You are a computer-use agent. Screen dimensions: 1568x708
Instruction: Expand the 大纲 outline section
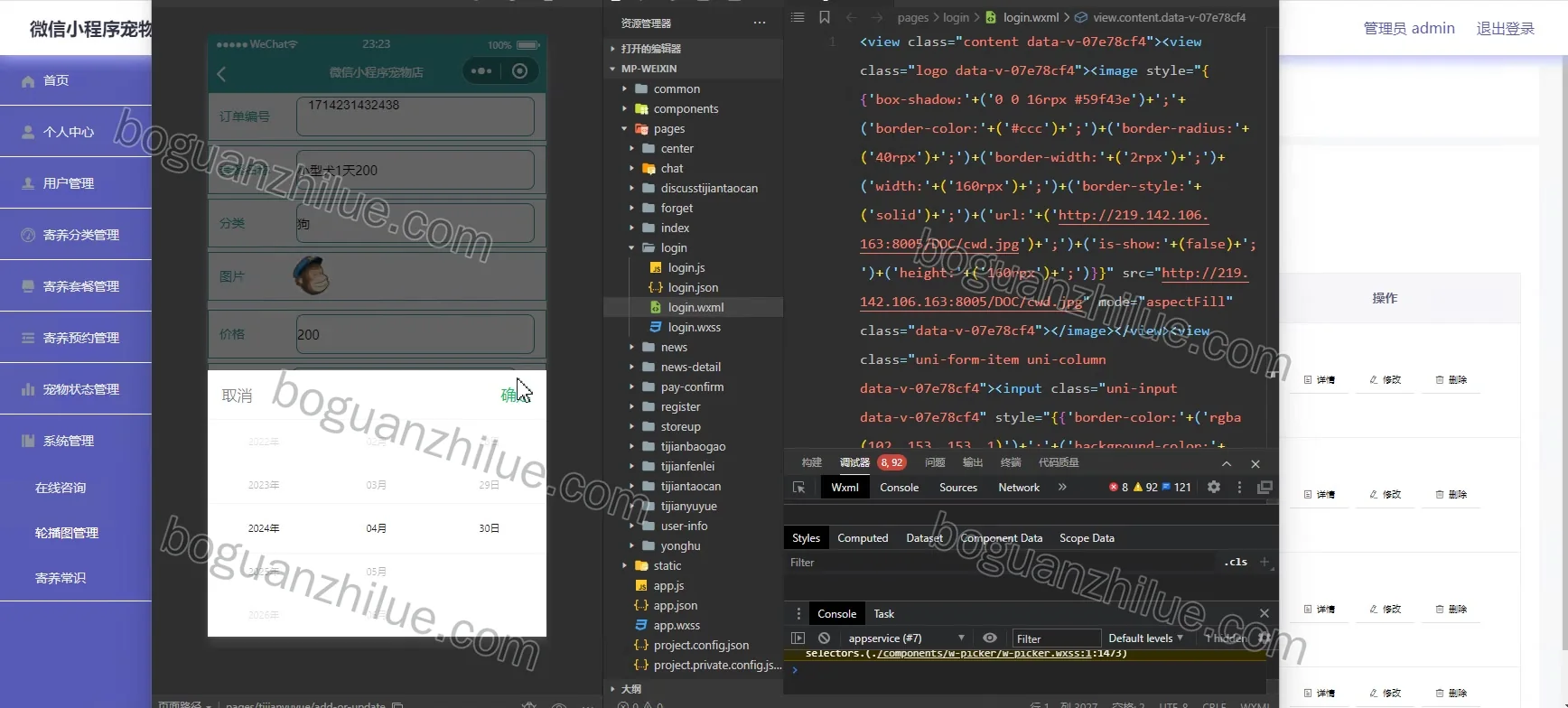point(631,689)
